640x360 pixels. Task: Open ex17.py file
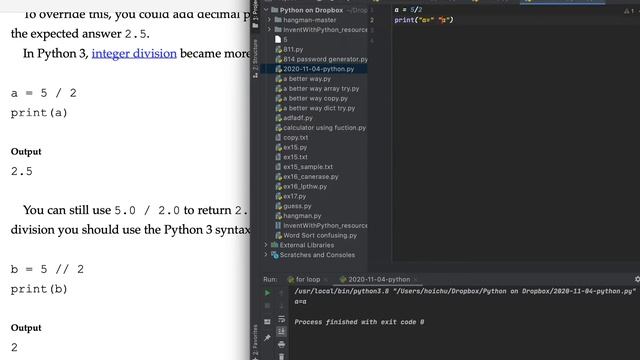click(291, 196)
